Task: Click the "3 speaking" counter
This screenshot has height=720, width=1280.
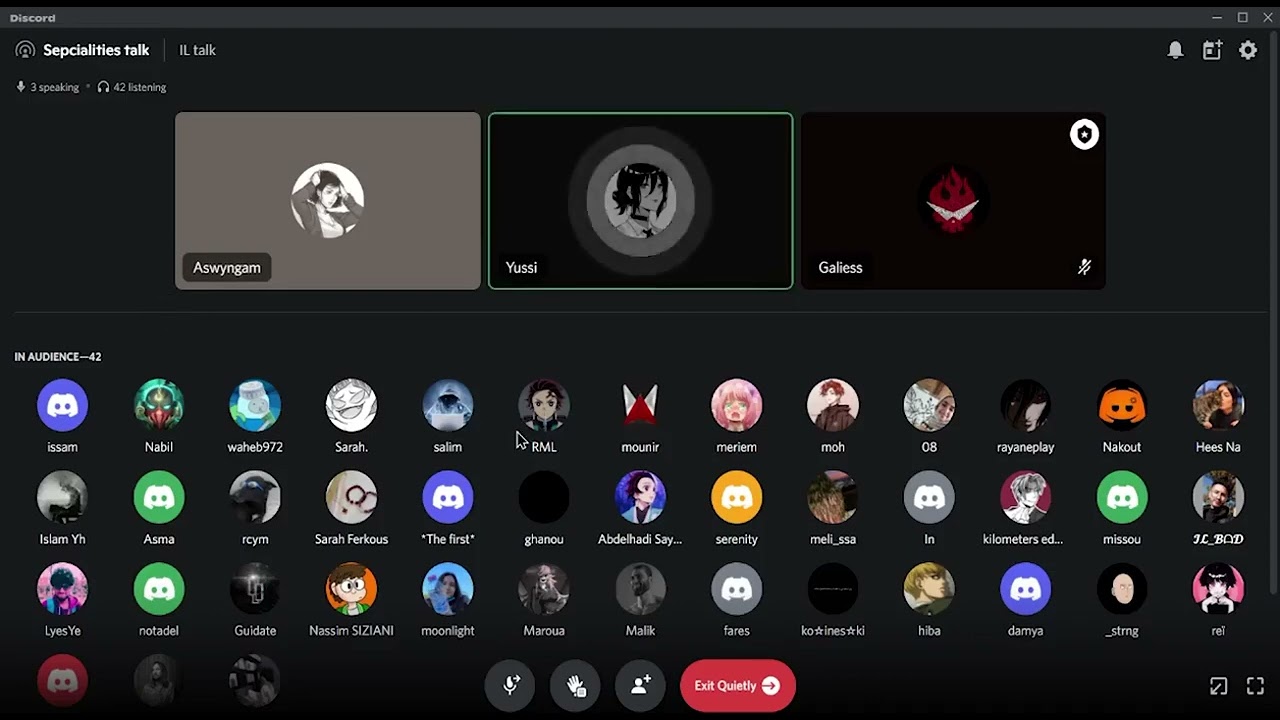Action: coord(47,87)
